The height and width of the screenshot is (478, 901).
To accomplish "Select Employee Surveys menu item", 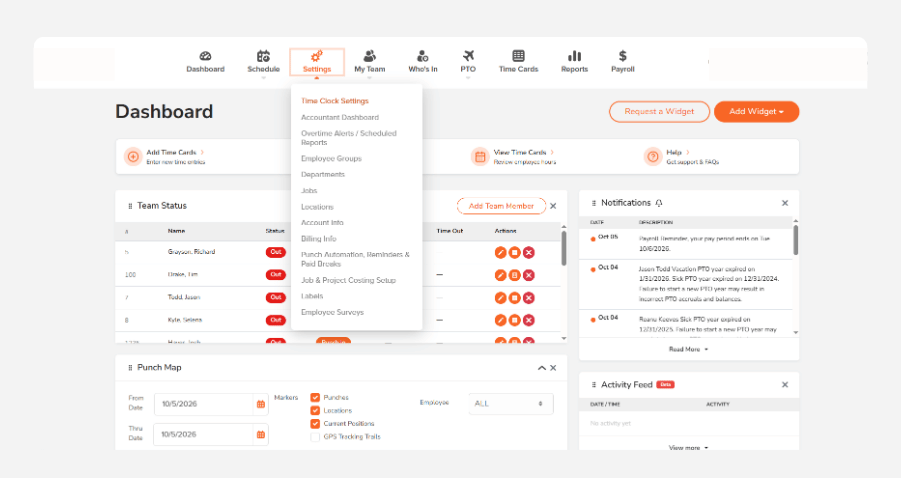I will coord(332,312).
